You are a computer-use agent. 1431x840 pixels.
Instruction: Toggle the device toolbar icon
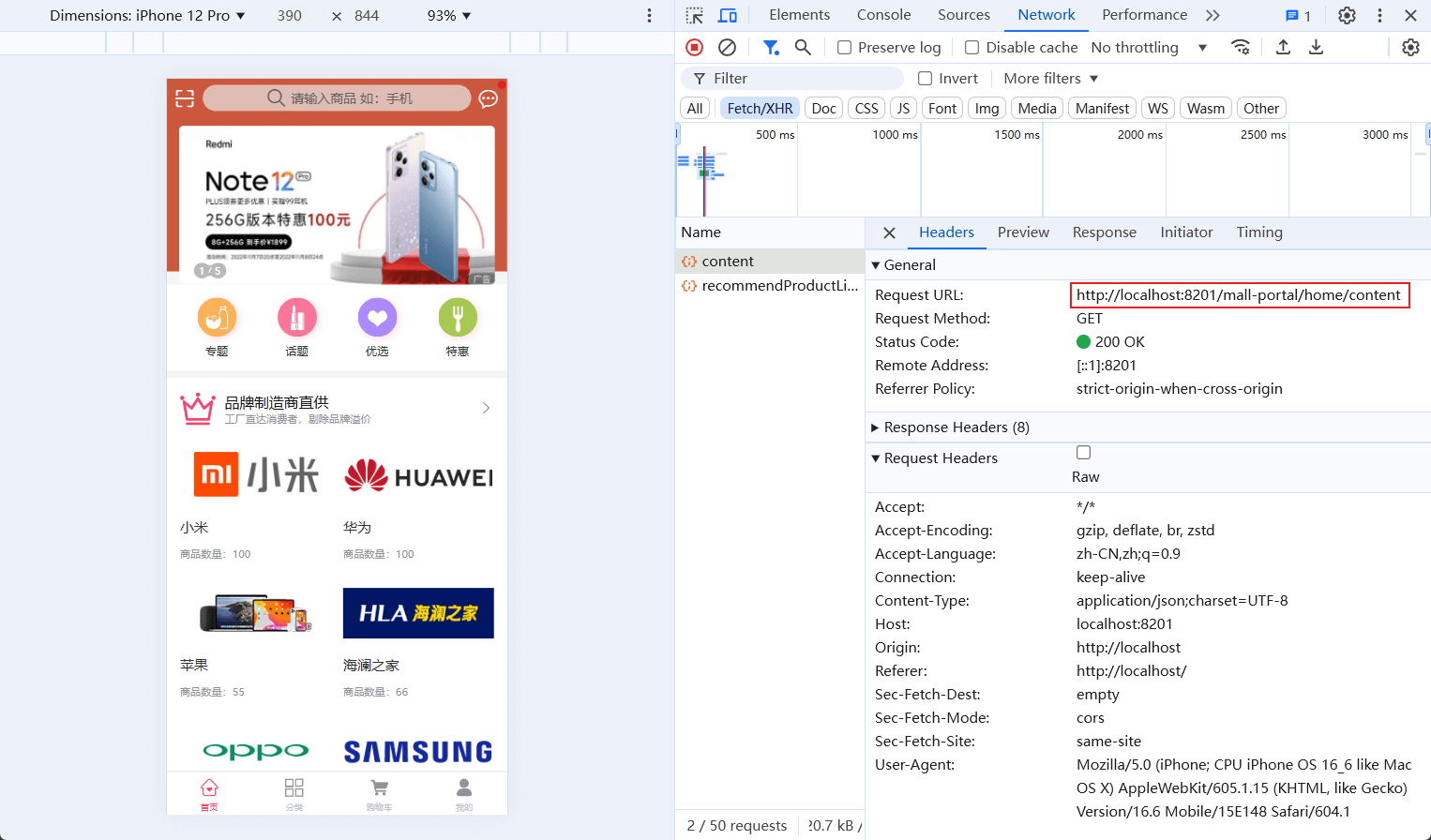click(x=728, y=15)
